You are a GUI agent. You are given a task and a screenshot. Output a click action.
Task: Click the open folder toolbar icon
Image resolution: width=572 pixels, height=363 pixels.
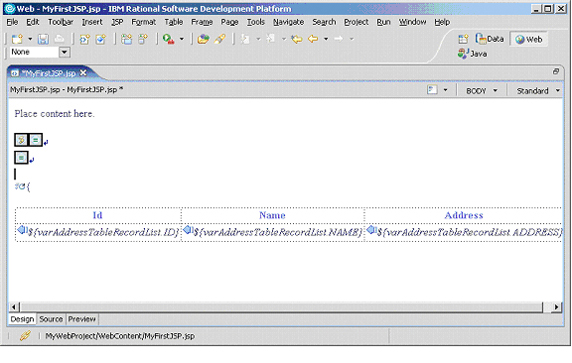point(203,39)
